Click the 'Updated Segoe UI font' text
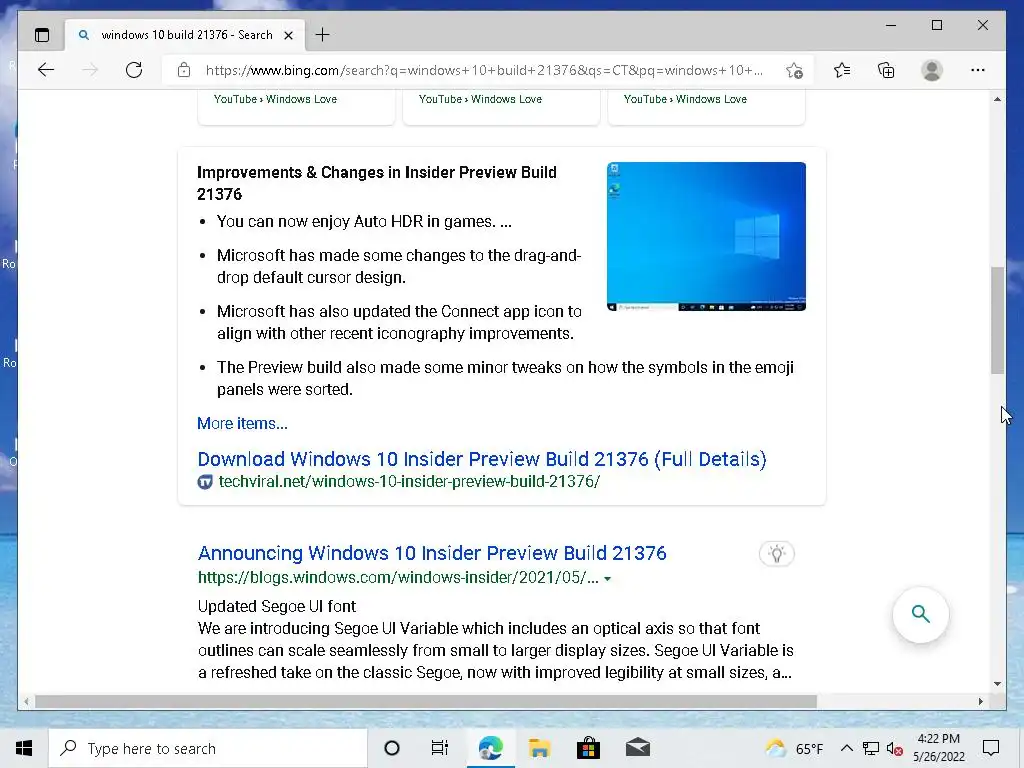The image size is (1024, 768). (x=277, y=607)
